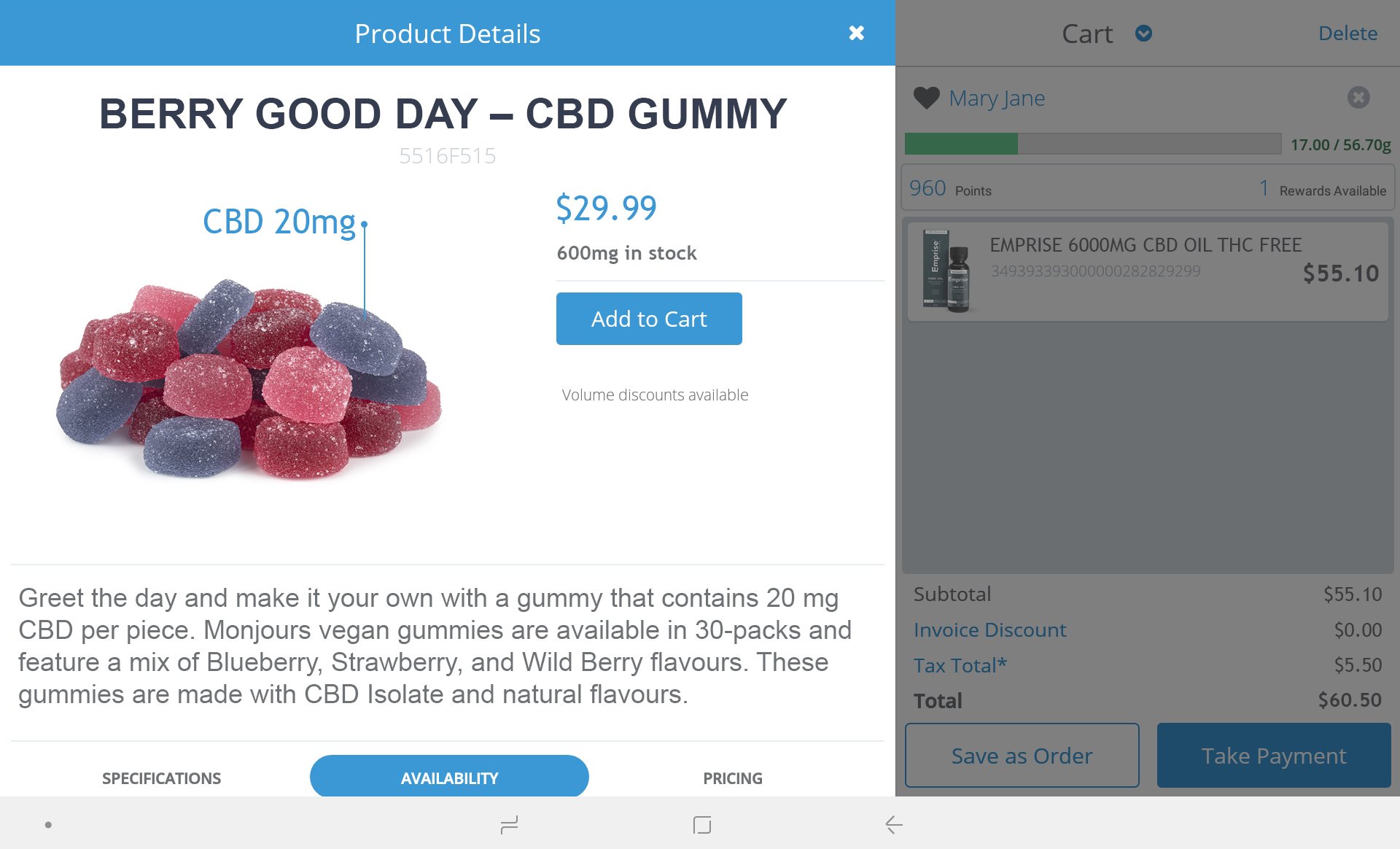Open the Tax Total breakdown link
The width and height of the screenshot is (1400, 849).
[x=960, y=665]
